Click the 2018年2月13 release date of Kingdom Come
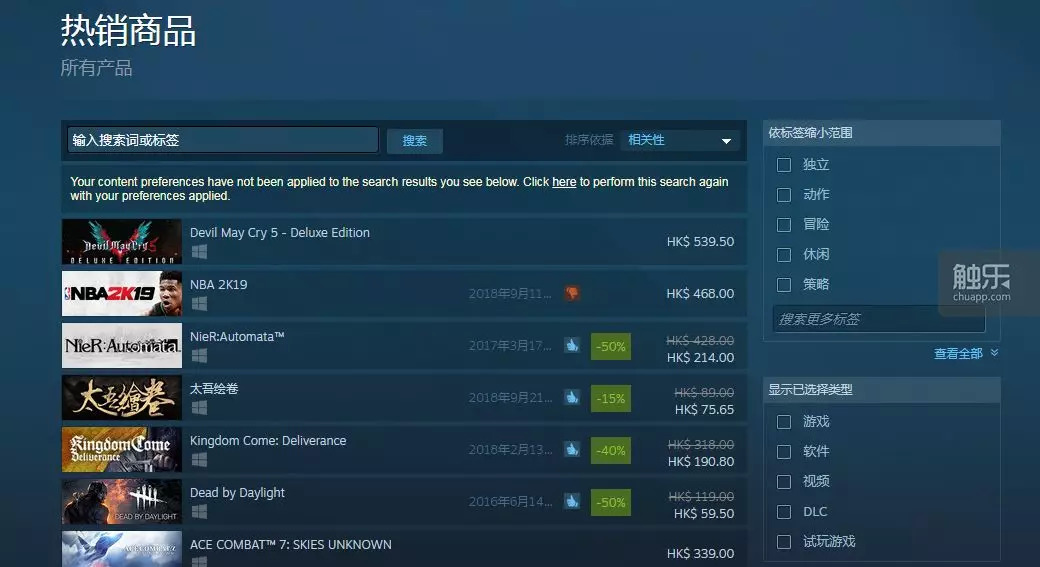The width and height of the screenshot is (1040, 567). [x=510, y=450]
